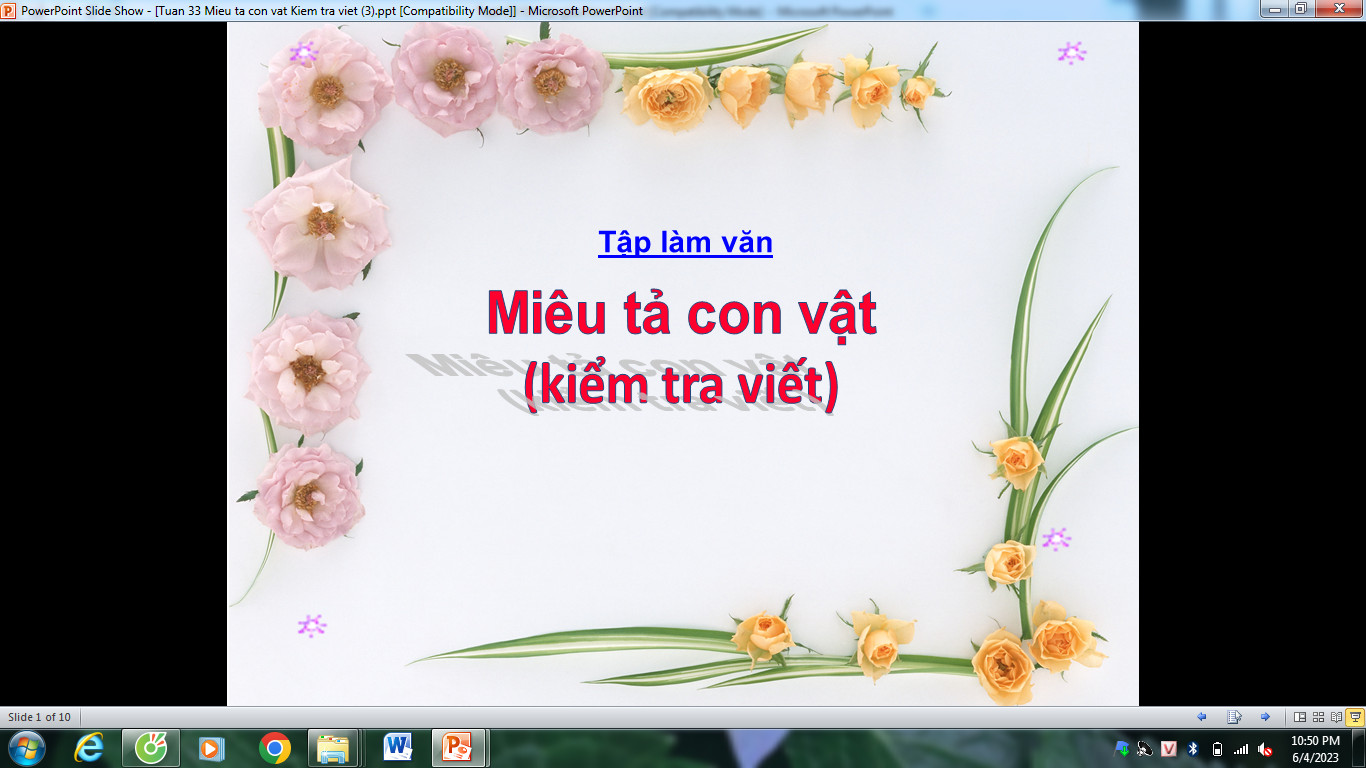Click the muted volume icon in tray
This screenshot has height=768, width=1366.
1265,749
